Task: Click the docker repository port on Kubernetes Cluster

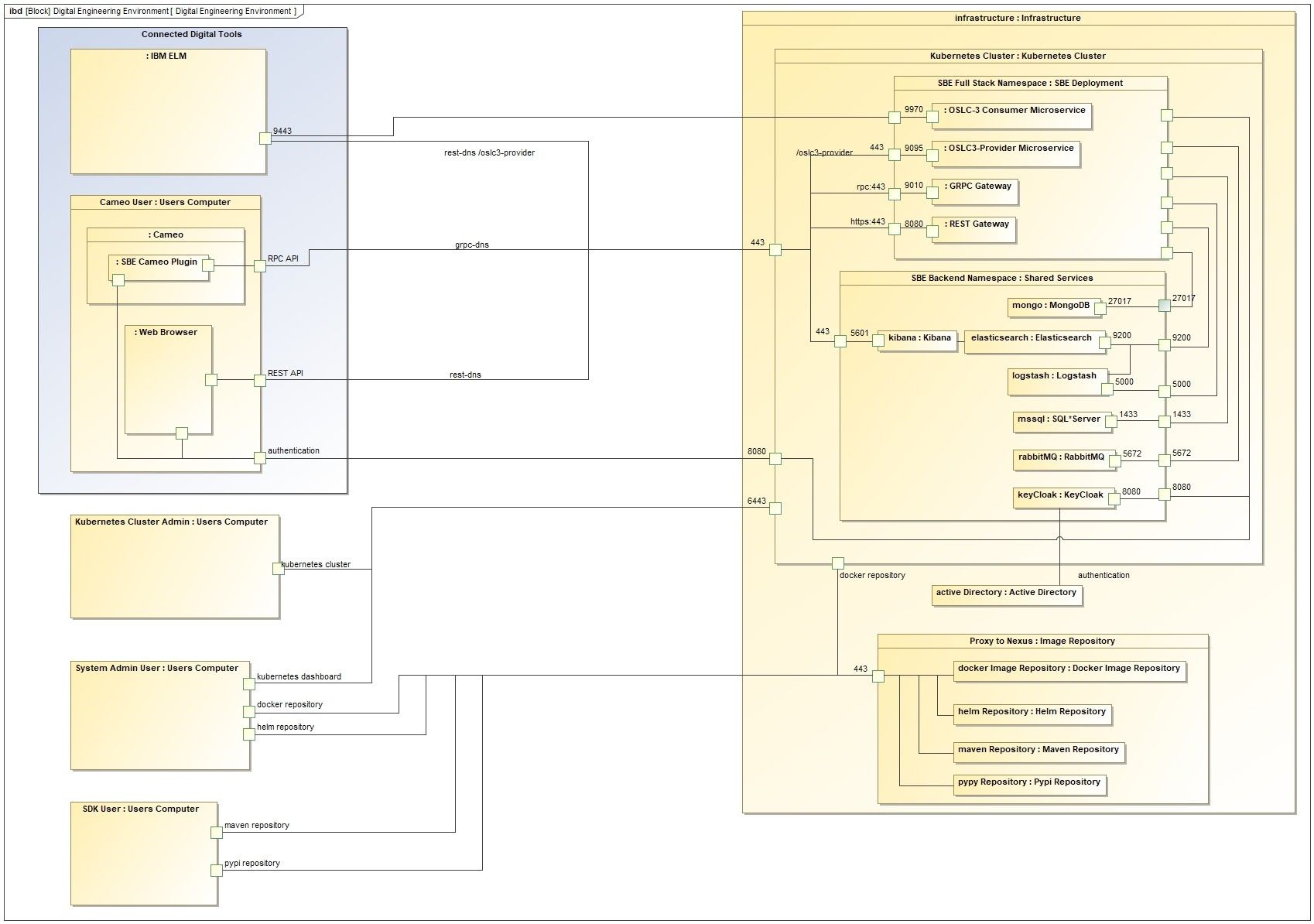Action: [x=836, y=563]
